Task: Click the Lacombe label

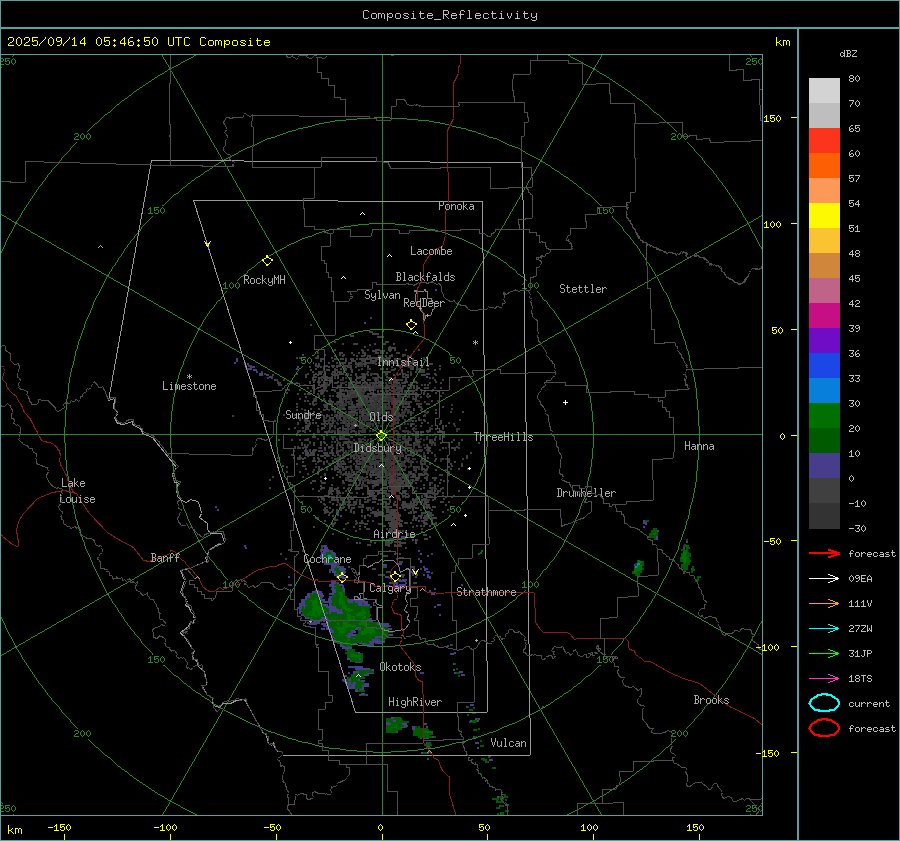Action: pos(431,251)
